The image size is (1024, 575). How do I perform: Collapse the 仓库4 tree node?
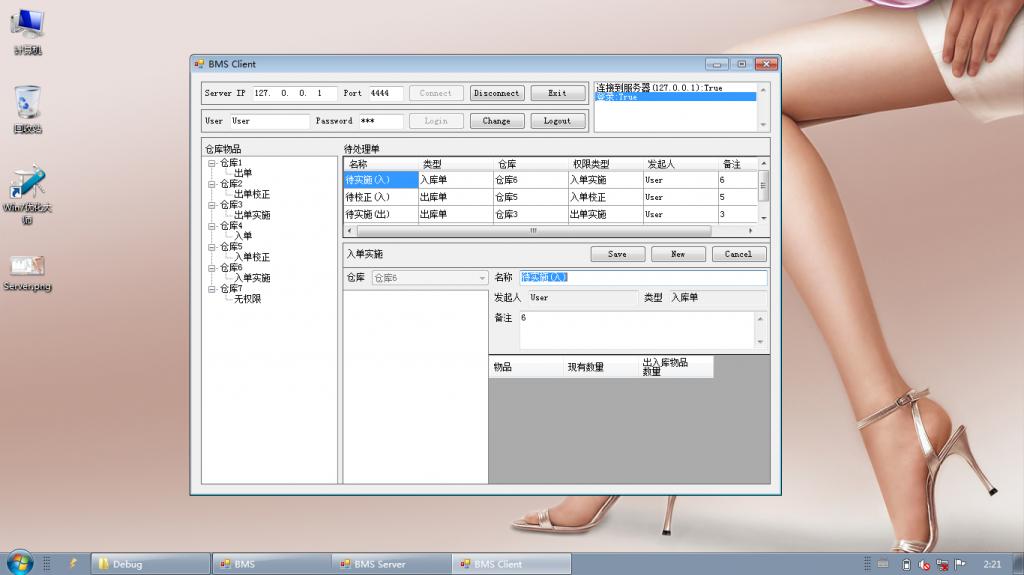212,226
